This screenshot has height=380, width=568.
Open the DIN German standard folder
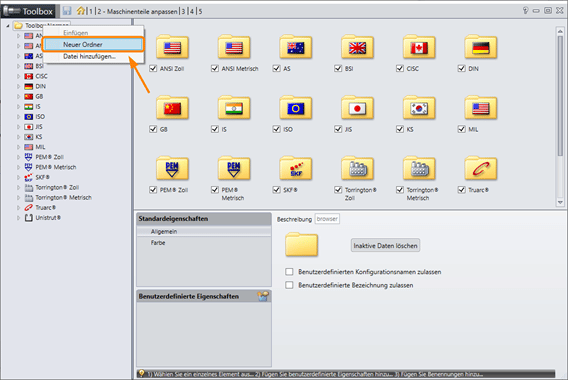(480, 47)
